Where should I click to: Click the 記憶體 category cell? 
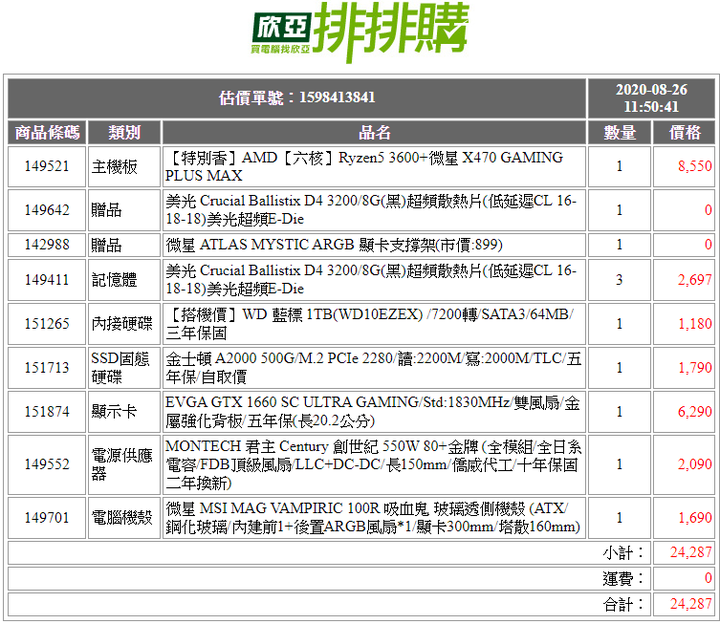pos(124,280)
